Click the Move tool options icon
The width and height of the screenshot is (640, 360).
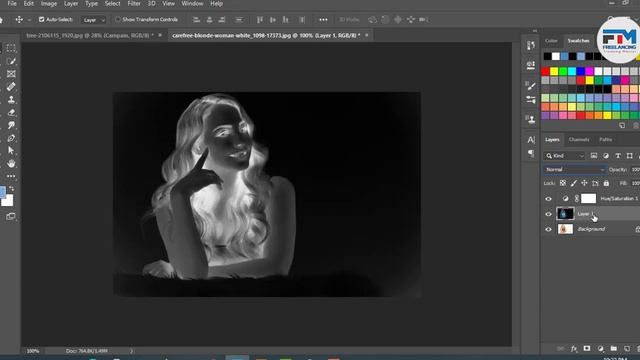click(x=19, y=20)
